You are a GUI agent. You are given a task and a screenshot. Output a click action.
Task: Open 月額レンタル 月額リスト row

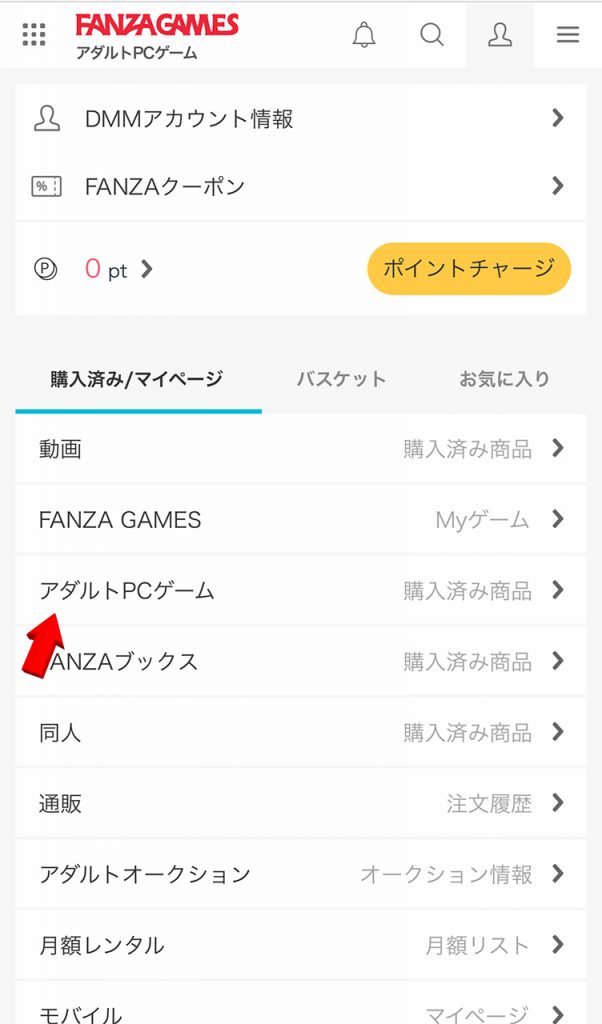coord(300,945)
